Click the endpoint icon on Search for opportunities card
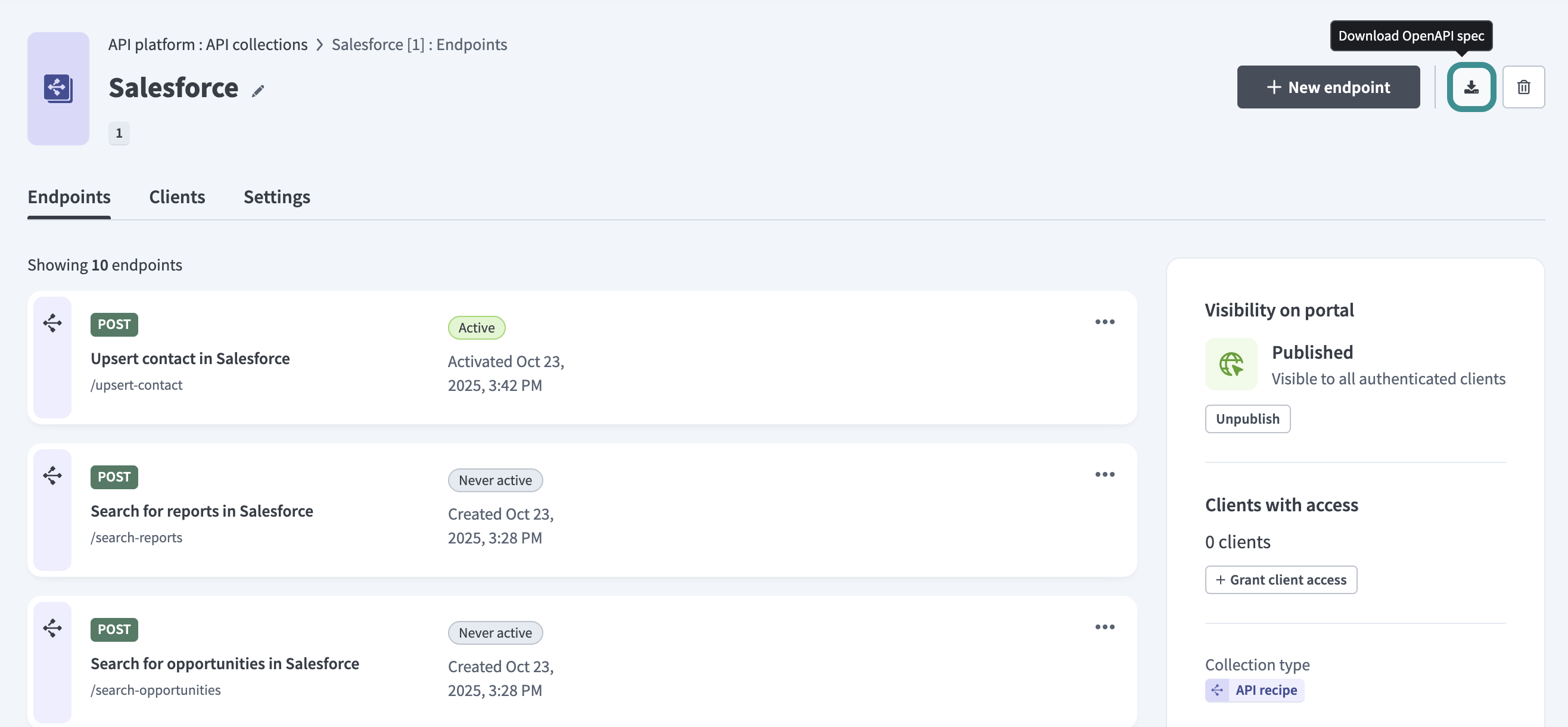This screenshot has height=727, width=1568. [52, 627]
